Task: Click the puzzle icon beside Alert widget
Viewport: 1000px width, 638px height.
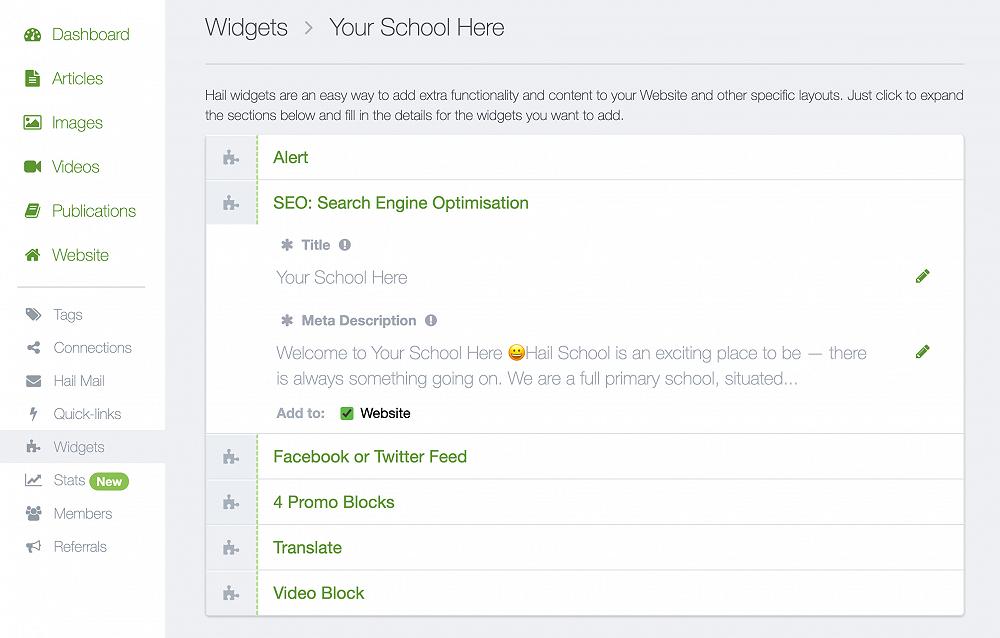Action: click(x=231, y=158)
